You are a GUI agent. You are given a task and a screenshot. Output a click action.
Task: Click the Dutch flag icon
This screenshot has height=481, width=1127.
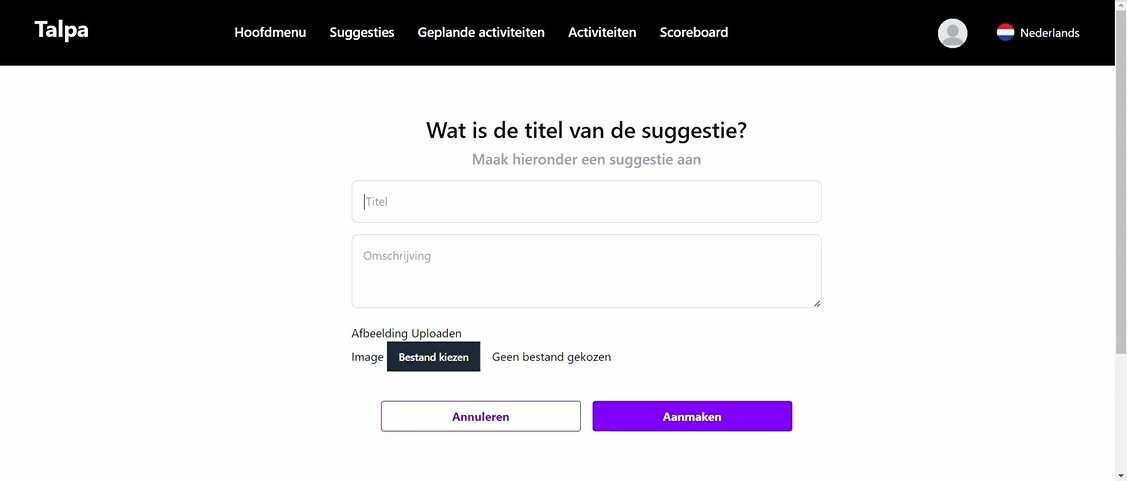[1005, 33]
